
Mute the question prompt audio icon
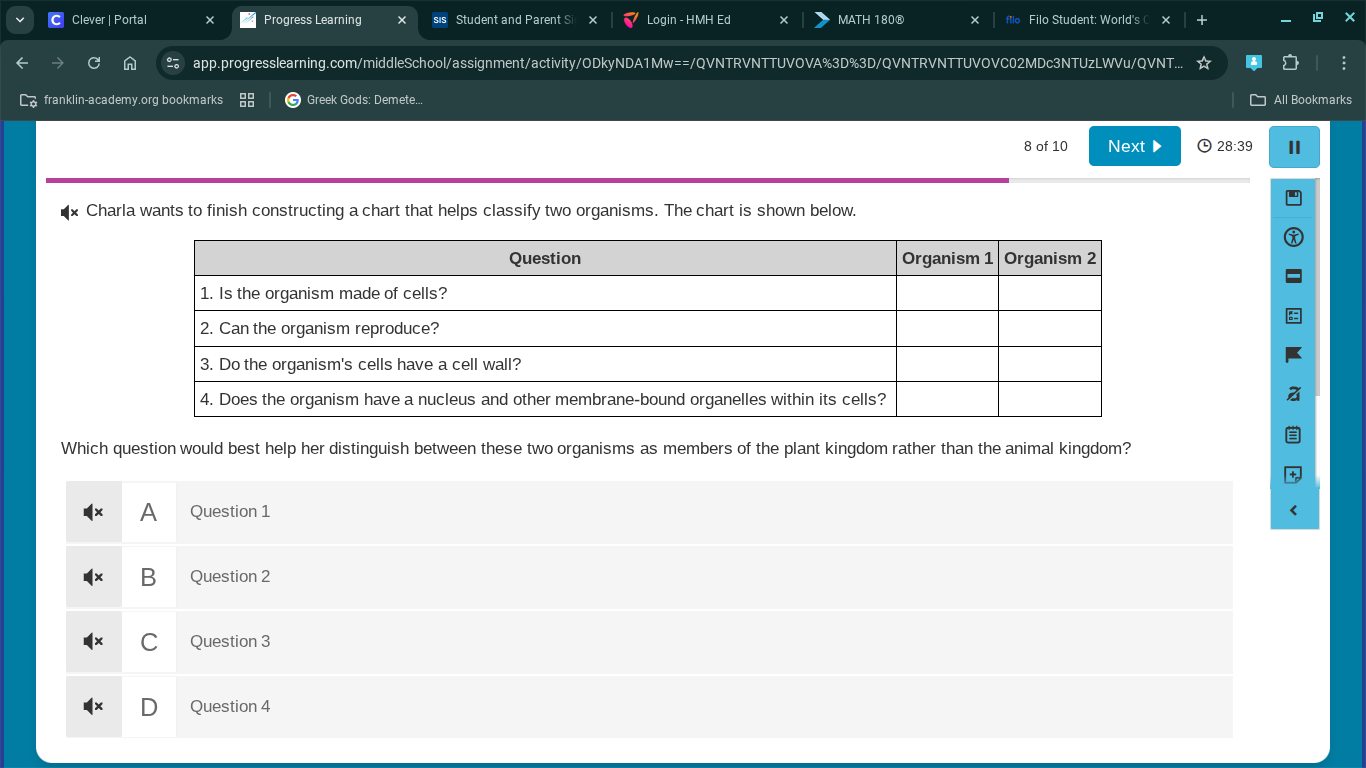[x=68, y=211]
